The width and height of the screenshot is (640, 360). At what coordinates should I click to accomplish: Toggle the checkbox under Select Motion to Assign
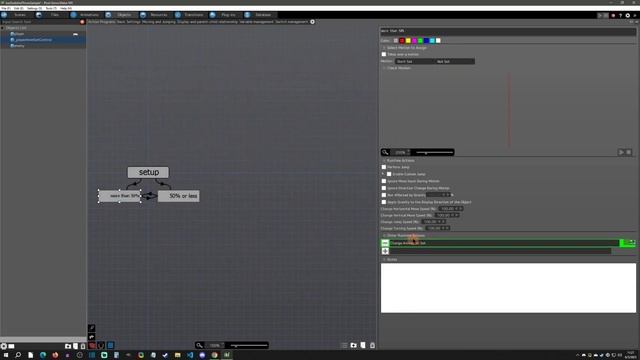[384, 54]
